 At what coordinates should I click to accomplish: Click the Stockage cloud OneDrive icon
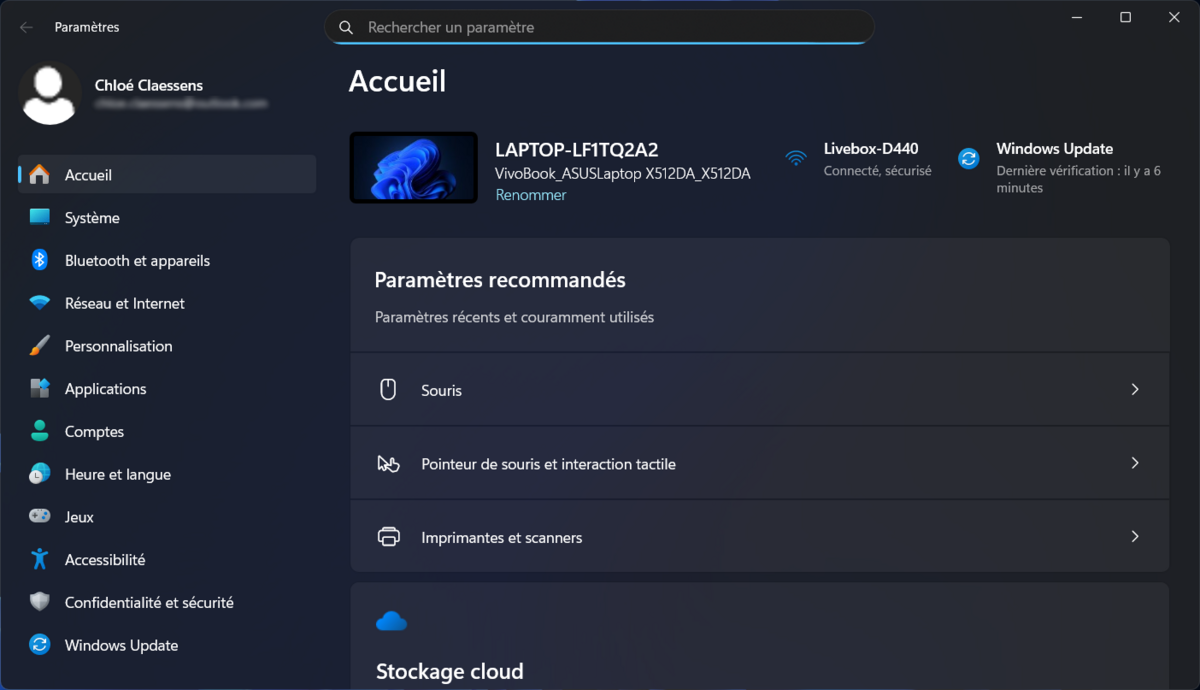click(x=391, y=622)
